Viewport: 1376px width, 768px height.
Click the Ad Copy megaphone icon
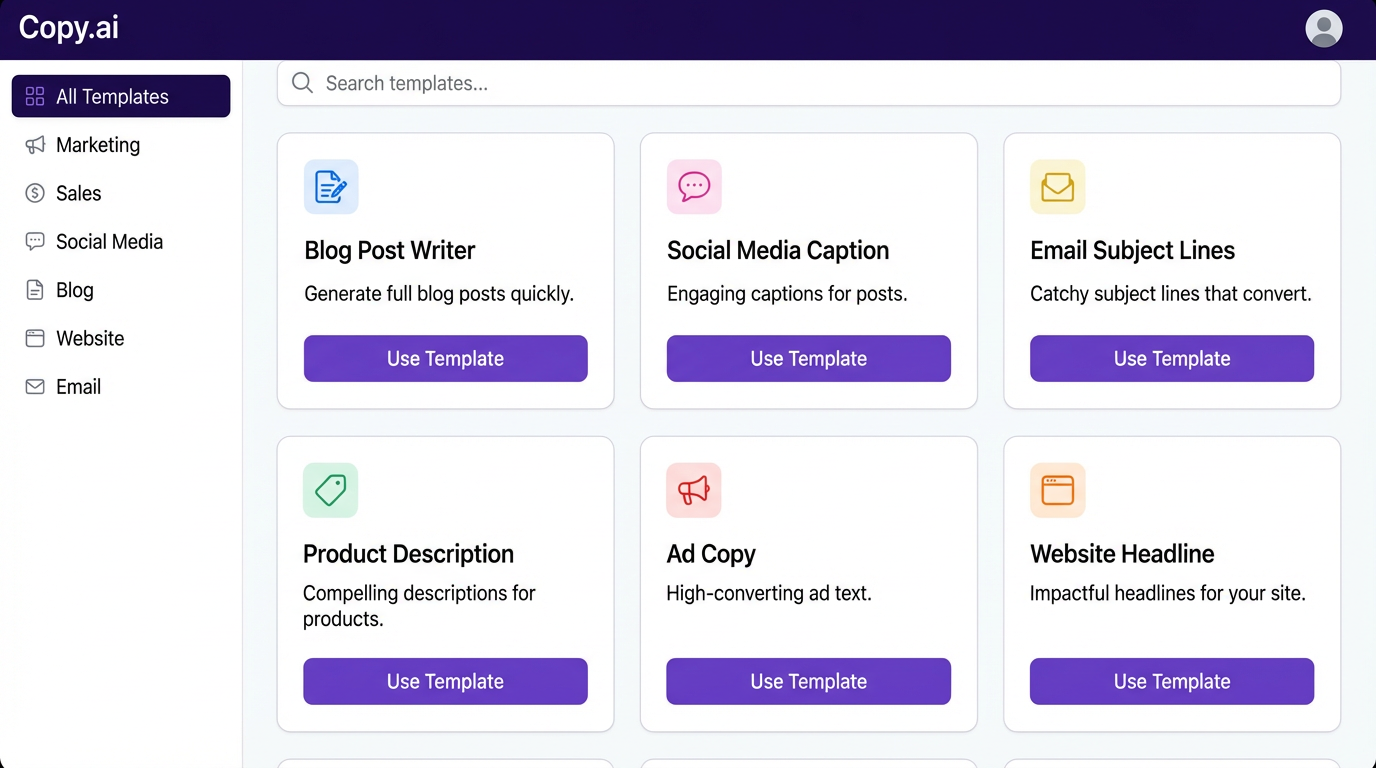(x=694, y=490)
